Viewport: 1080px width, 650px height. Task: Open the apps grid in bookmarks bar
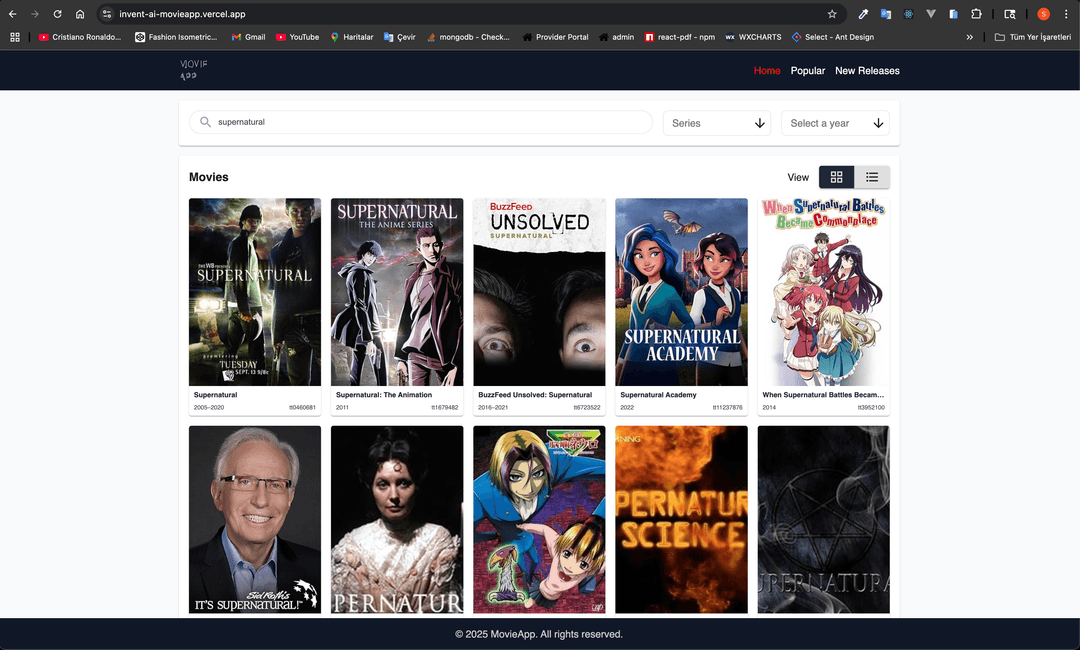click(14, 37)
